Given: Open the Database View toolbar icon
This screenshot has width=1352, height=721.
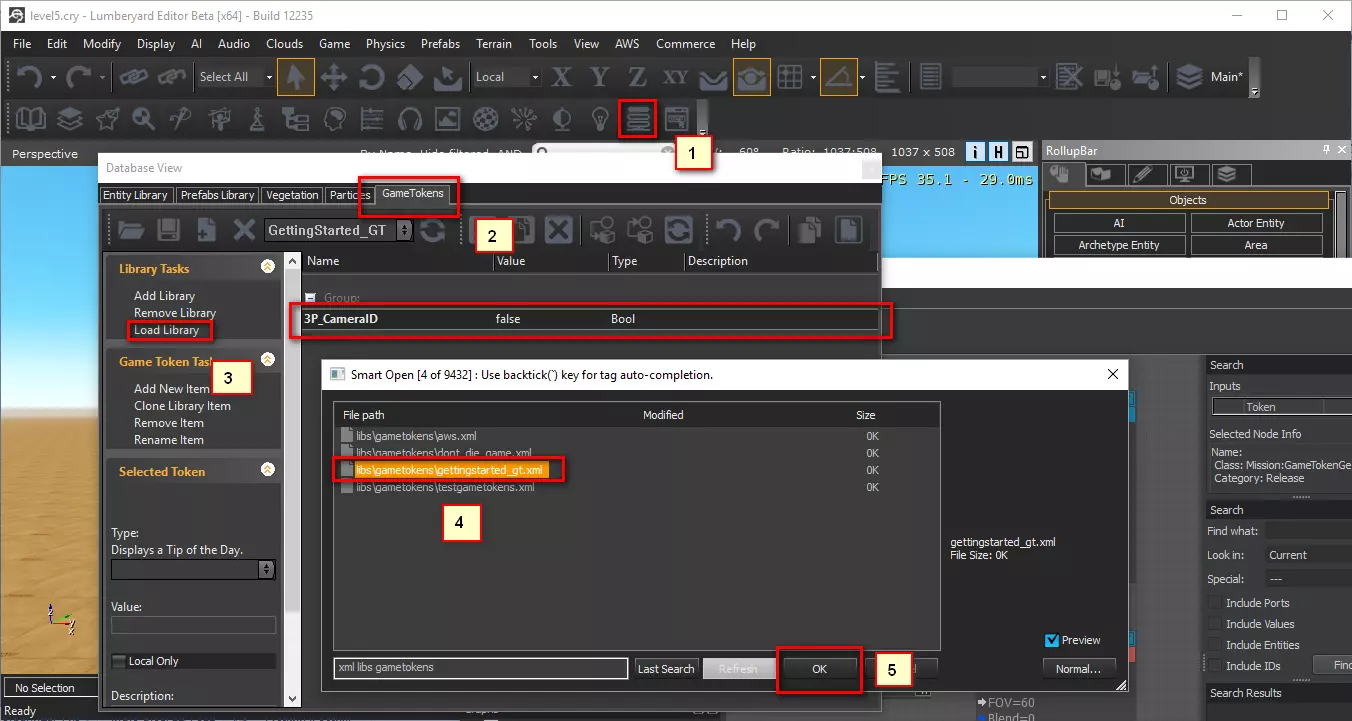Looking at the screenshot, I should [637, 119].
